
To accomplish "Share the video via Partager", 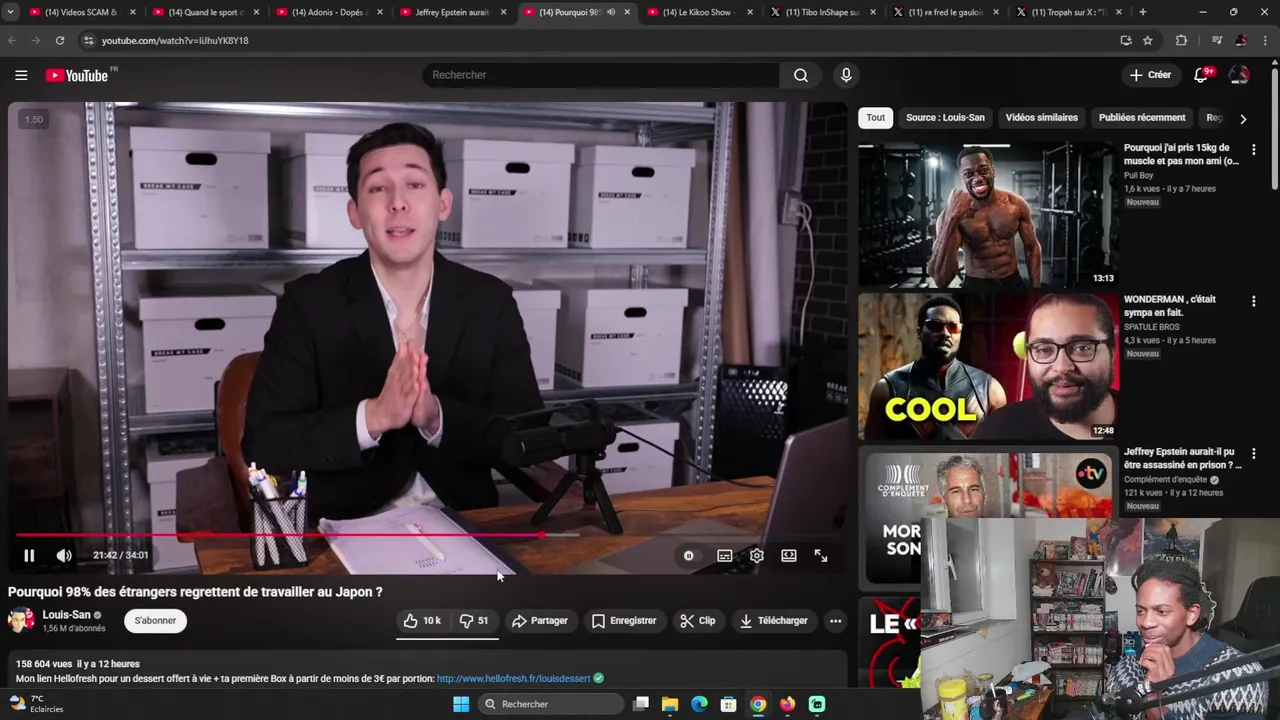I will (x=540, y=621).
